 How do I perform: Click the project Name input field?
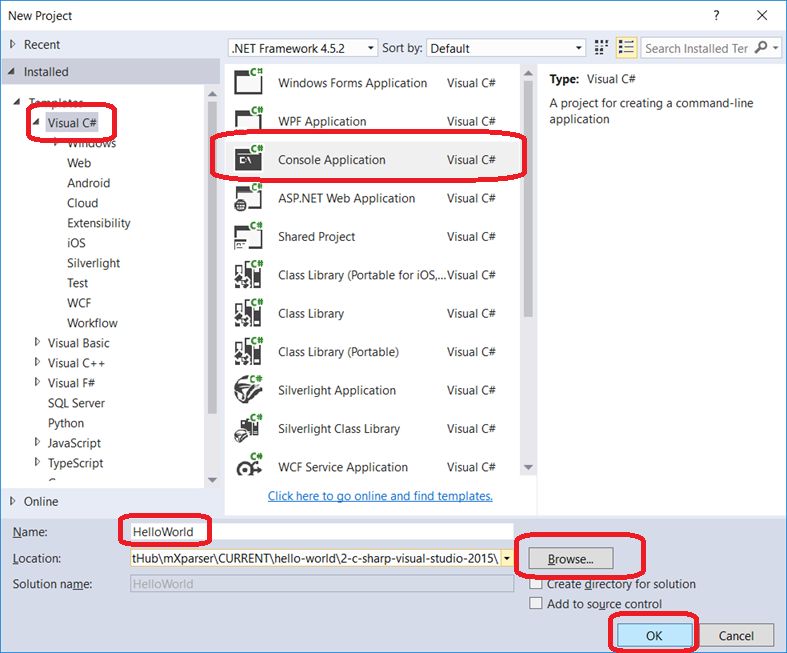321,532
